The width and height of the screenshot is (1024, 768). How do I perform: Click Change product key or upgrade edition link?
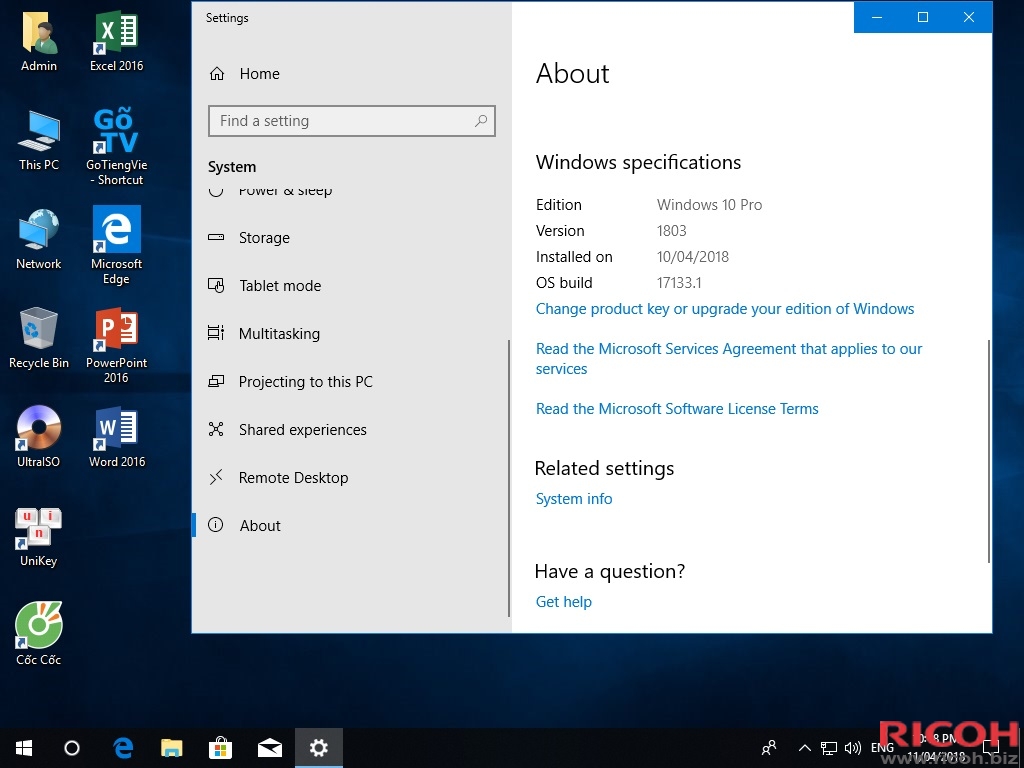point(725,309)
